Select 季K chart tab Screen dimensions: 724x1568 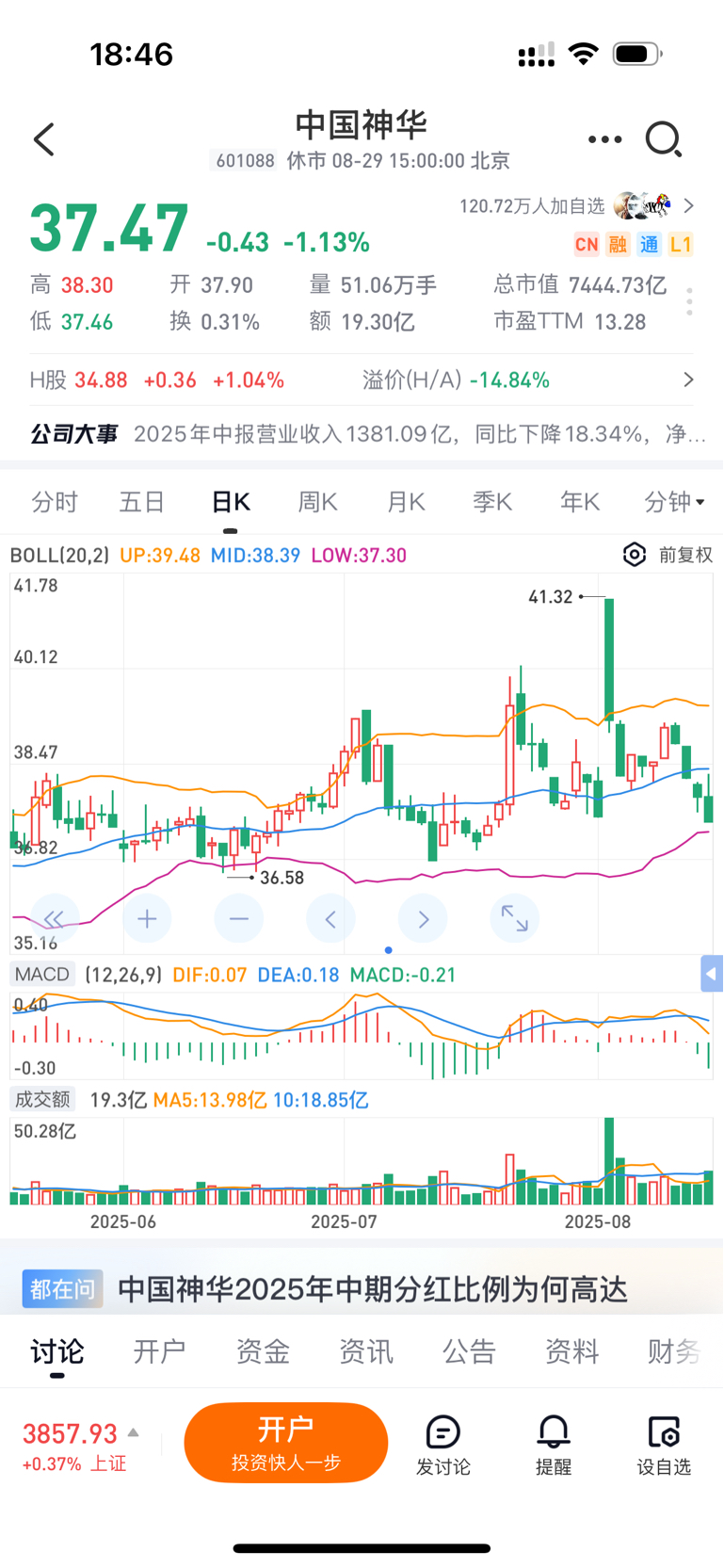(x=492, y=502)
